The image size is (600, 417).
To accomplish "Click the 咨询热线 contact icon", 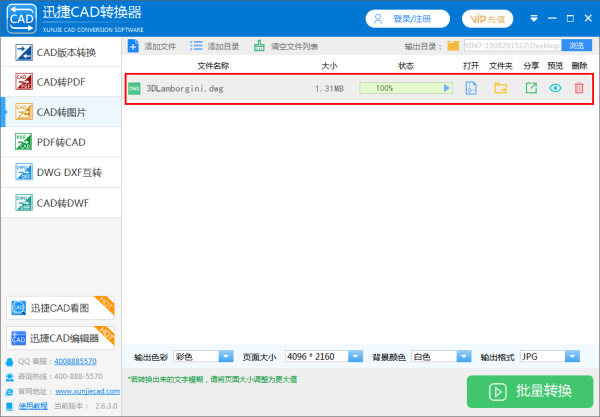I will click(10, 377).
